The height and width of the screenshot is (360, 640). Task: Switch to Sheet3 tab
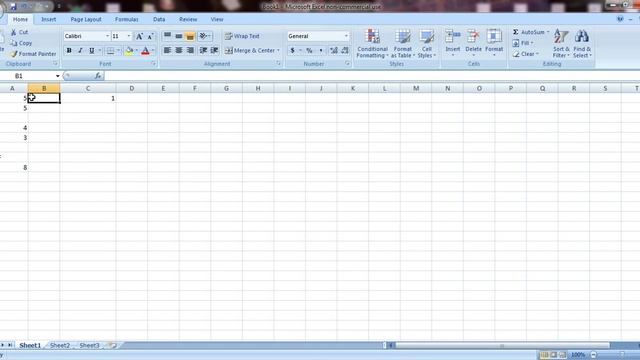[x=89, y=345]
